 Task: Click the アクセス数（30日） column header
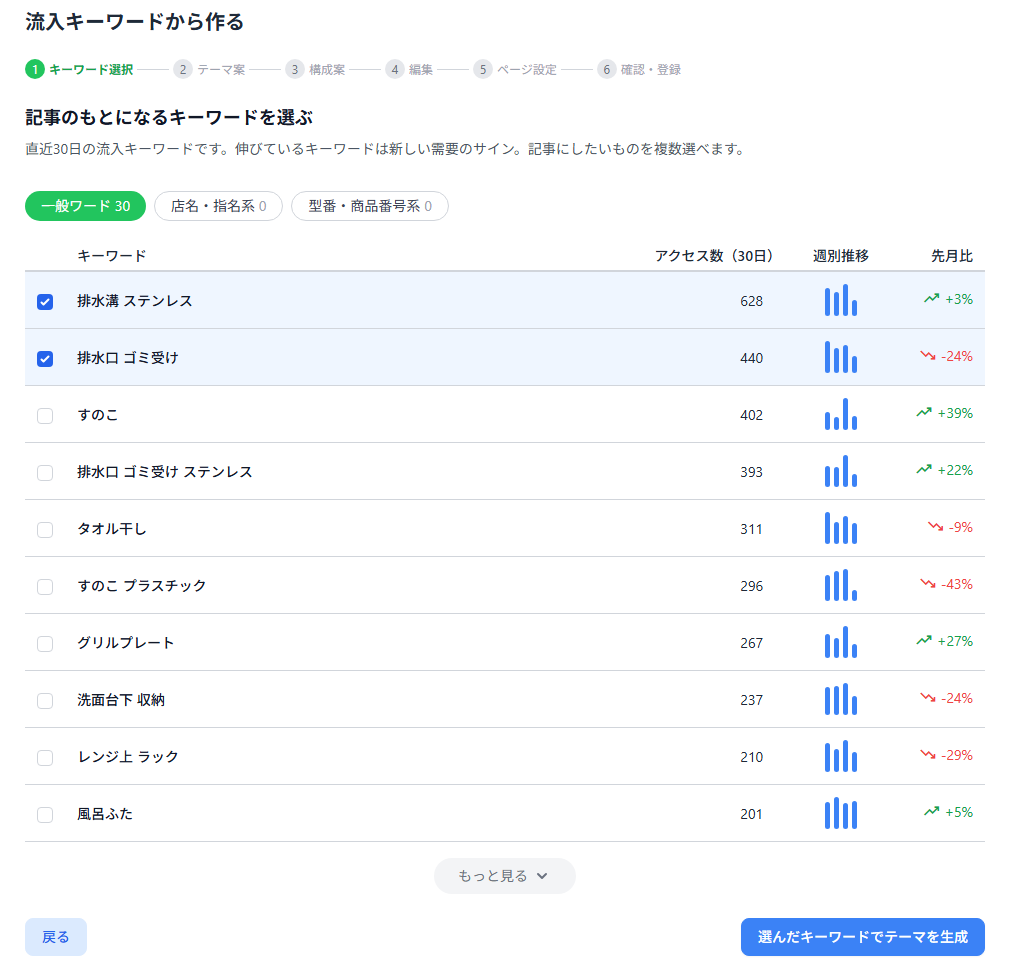(714, 256)
